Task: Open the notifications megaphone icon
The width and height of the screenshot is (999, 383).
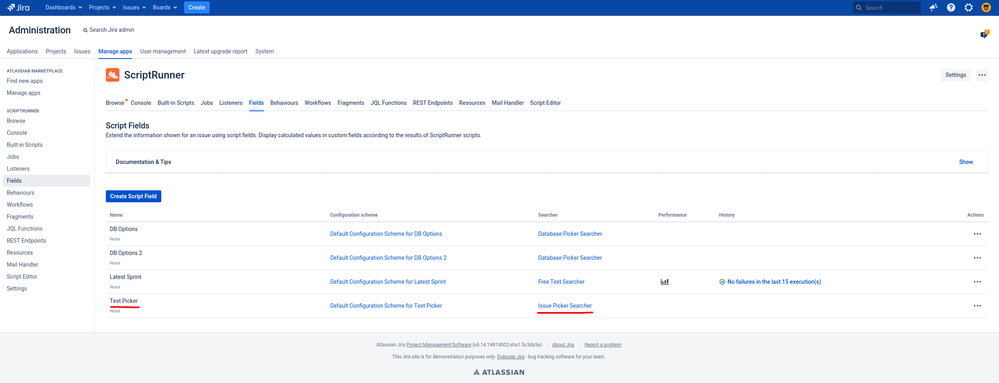Action: tap(933, 8)
